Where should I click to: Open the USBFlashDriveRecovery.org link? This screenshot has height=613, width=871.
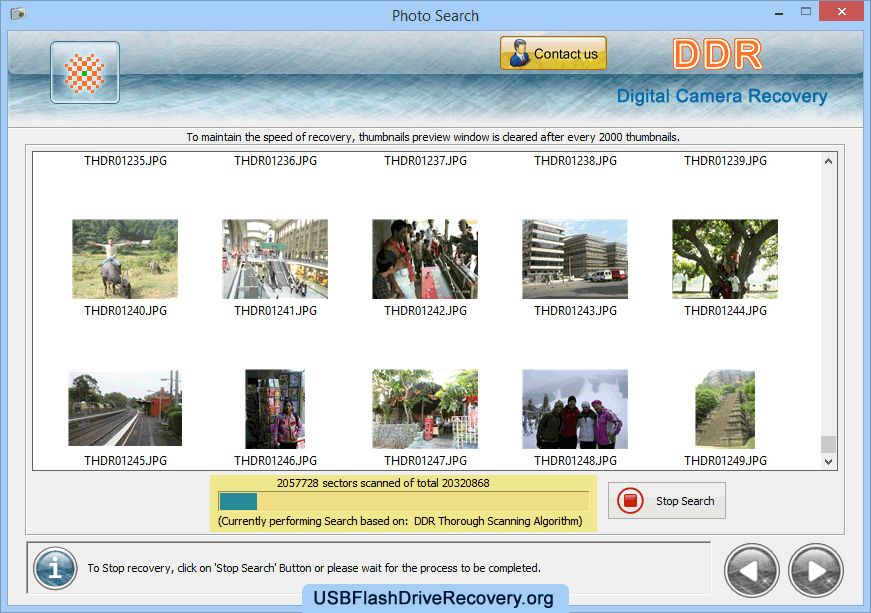click(433, 598)
